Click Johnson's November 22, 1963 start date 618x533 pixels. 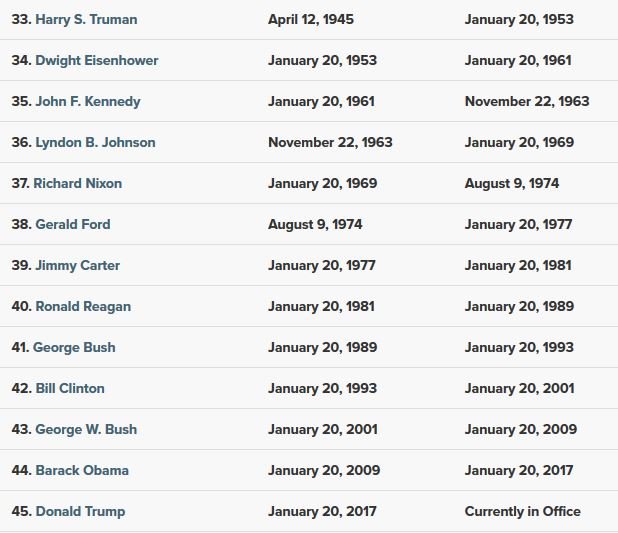330,142
